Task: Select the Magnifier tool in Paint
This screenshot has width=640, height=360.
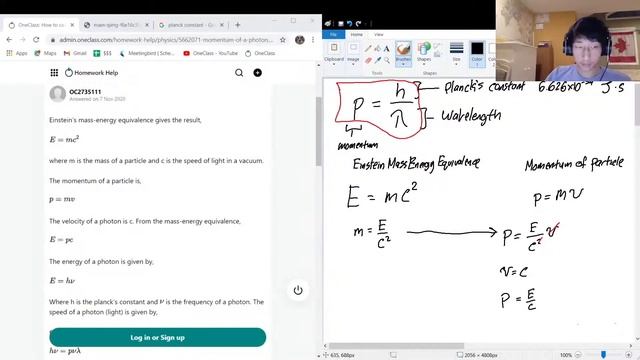Action: 386,60
